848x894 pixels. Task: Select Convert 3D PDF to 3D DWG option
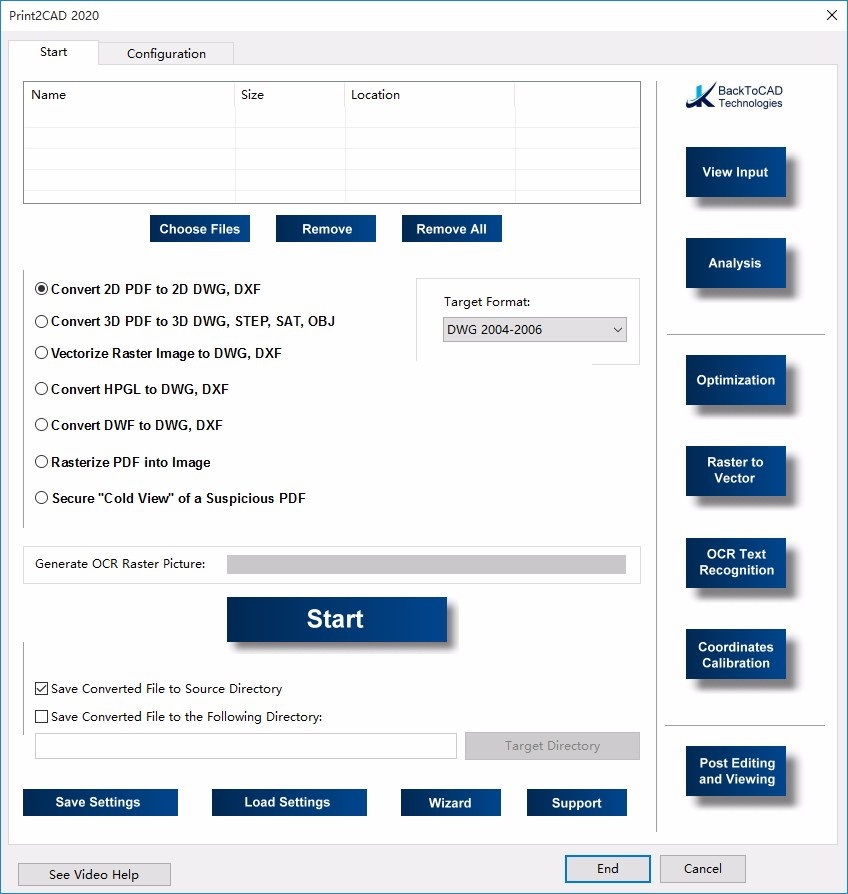coord(42,321)
